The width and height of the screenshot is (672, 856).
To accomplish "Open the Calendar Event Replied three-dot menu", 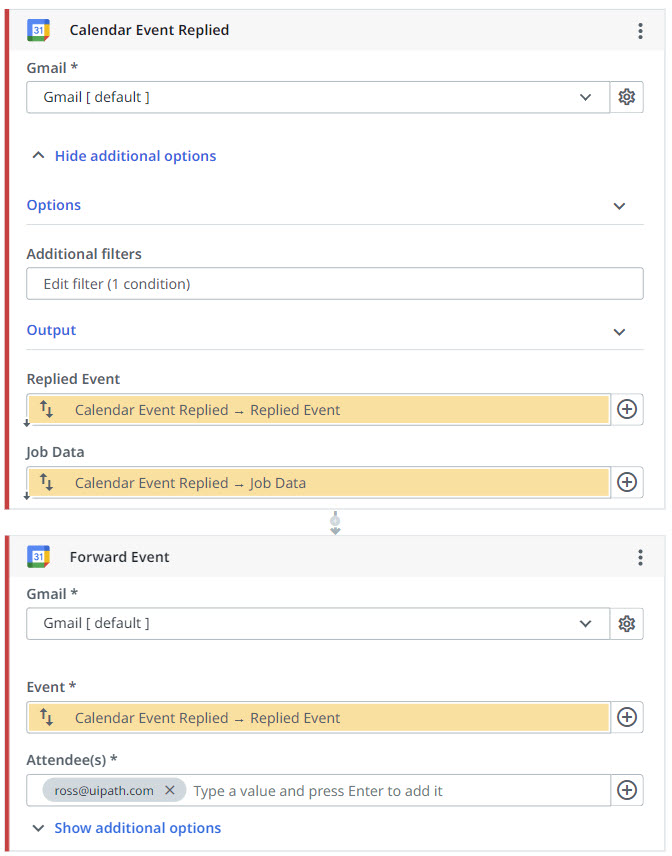I will click(x=640, y=31).
